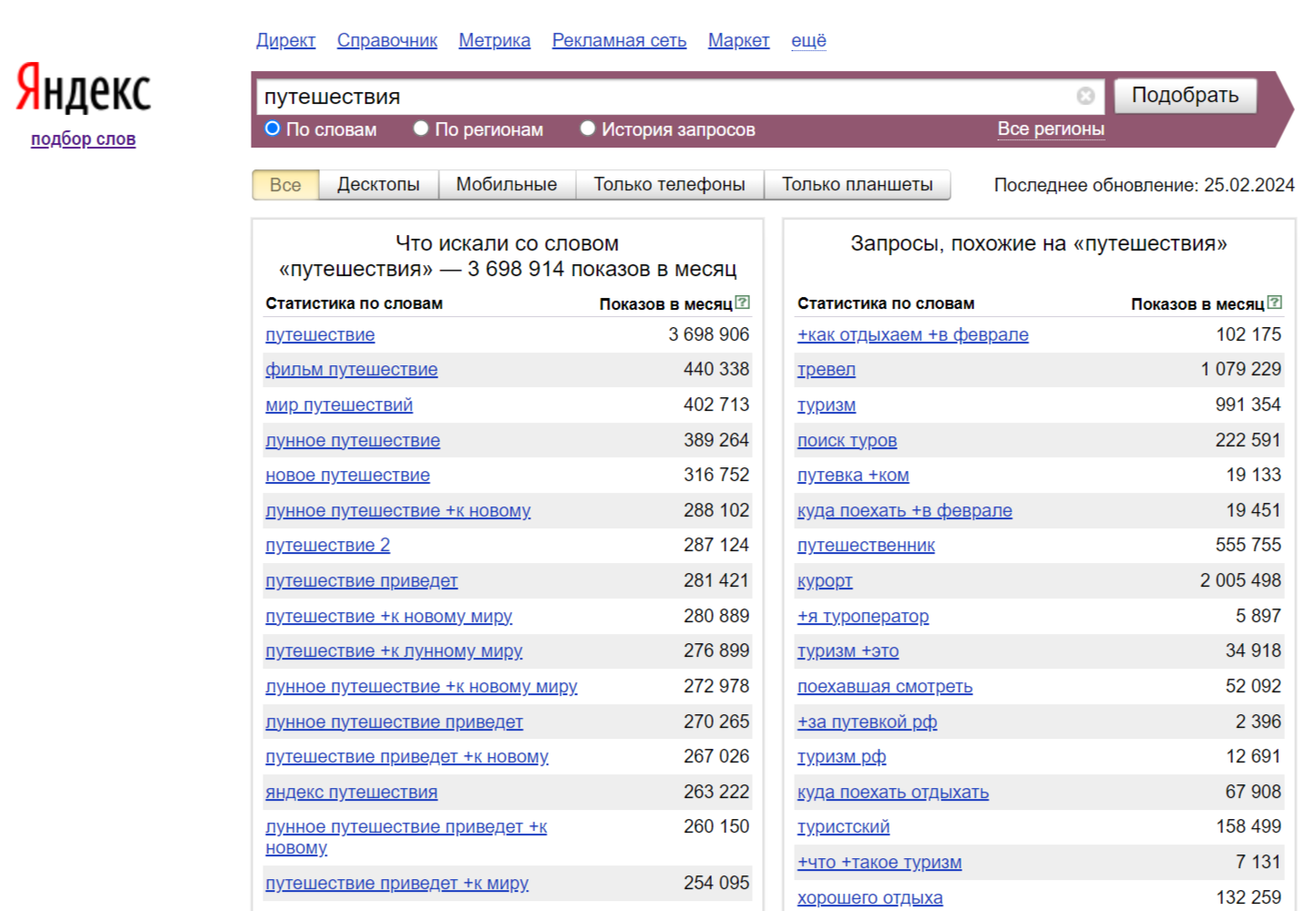Open the similar query "хорошего отдыха"
1316x911 pixels.
click(x=870, y=898)
